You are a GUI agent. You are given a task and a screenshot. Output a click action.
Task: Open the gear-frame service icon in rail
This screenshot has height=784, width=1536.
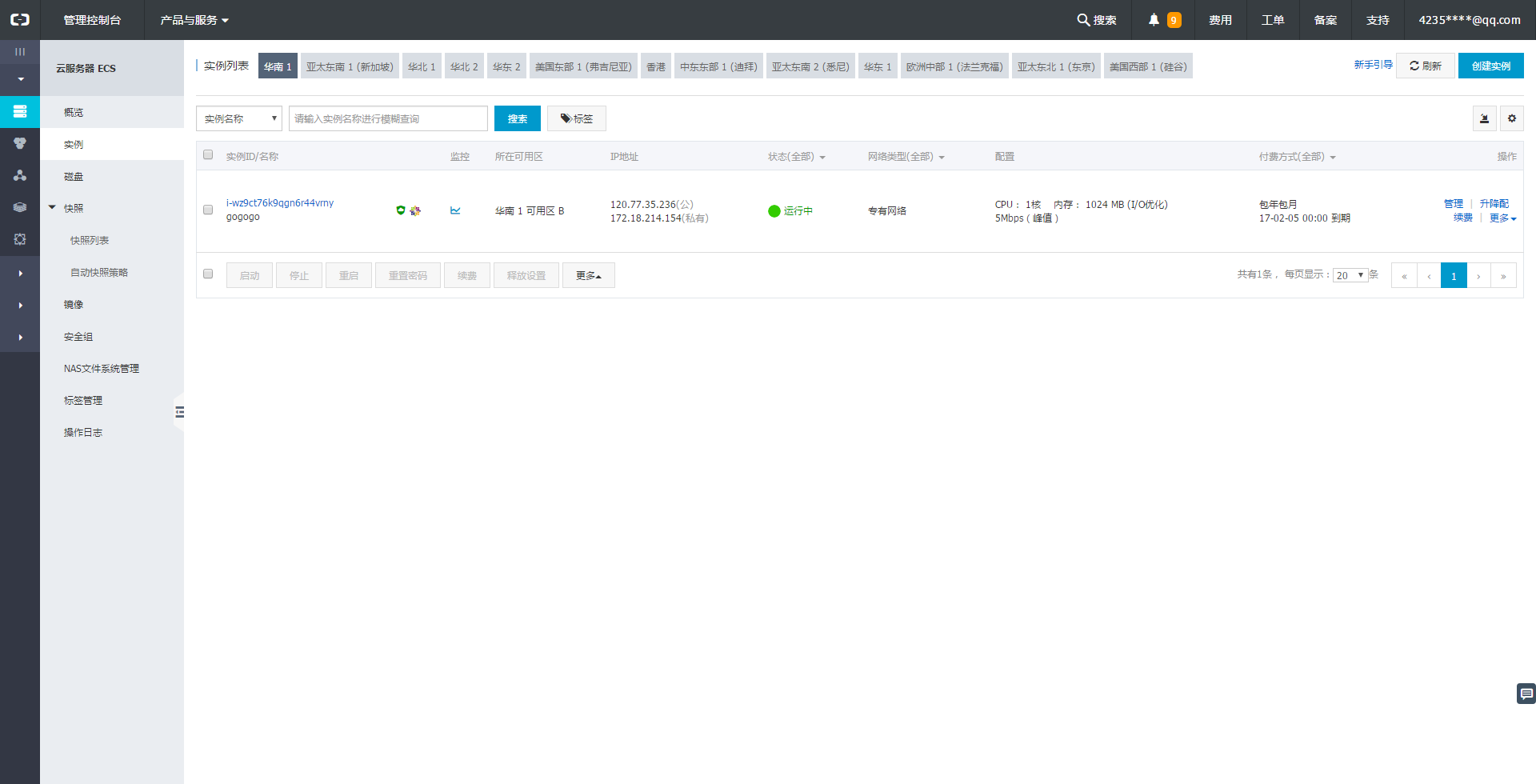(20, 239)
